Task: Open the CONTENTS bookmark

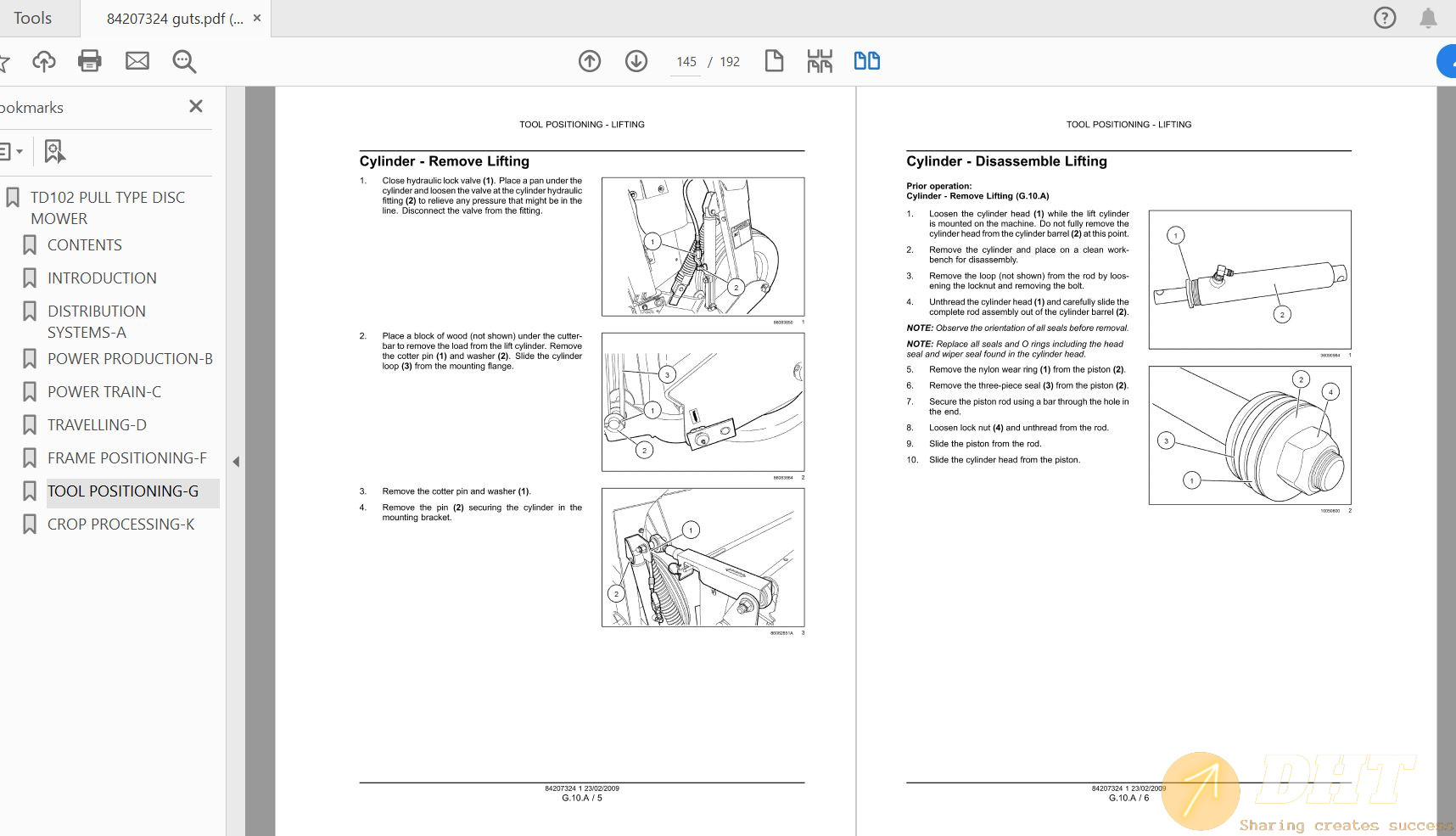Action: pyautogui.click(x=85, y=245)
